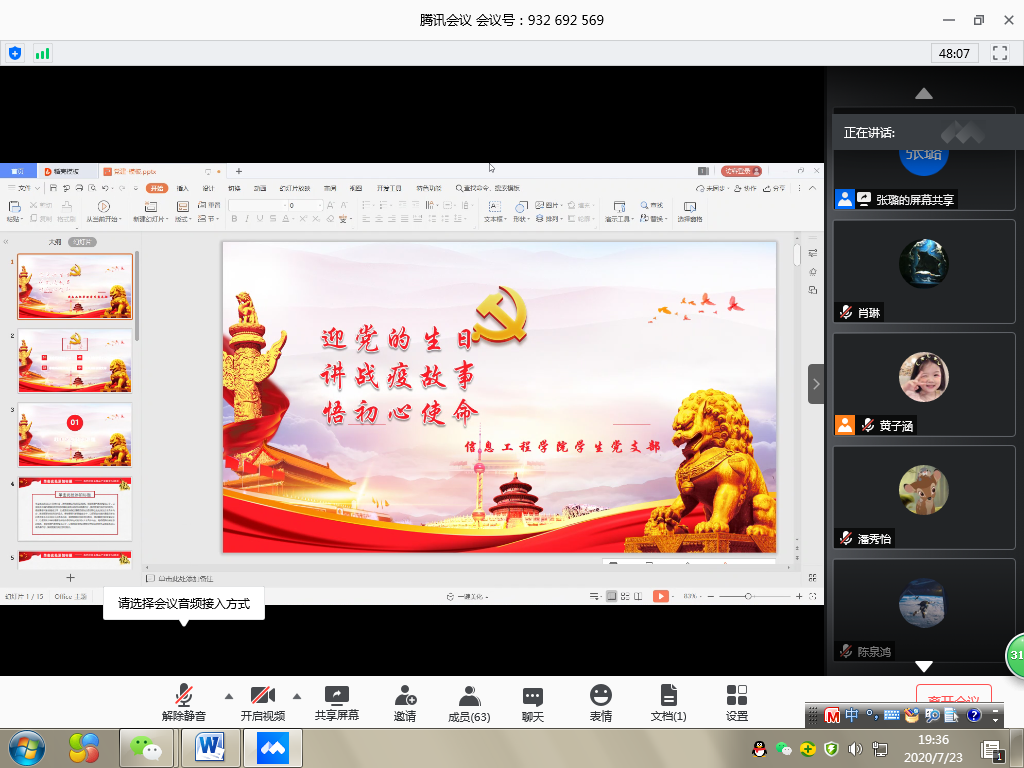Open a new WPS document tab with plus

pos(239,171)
